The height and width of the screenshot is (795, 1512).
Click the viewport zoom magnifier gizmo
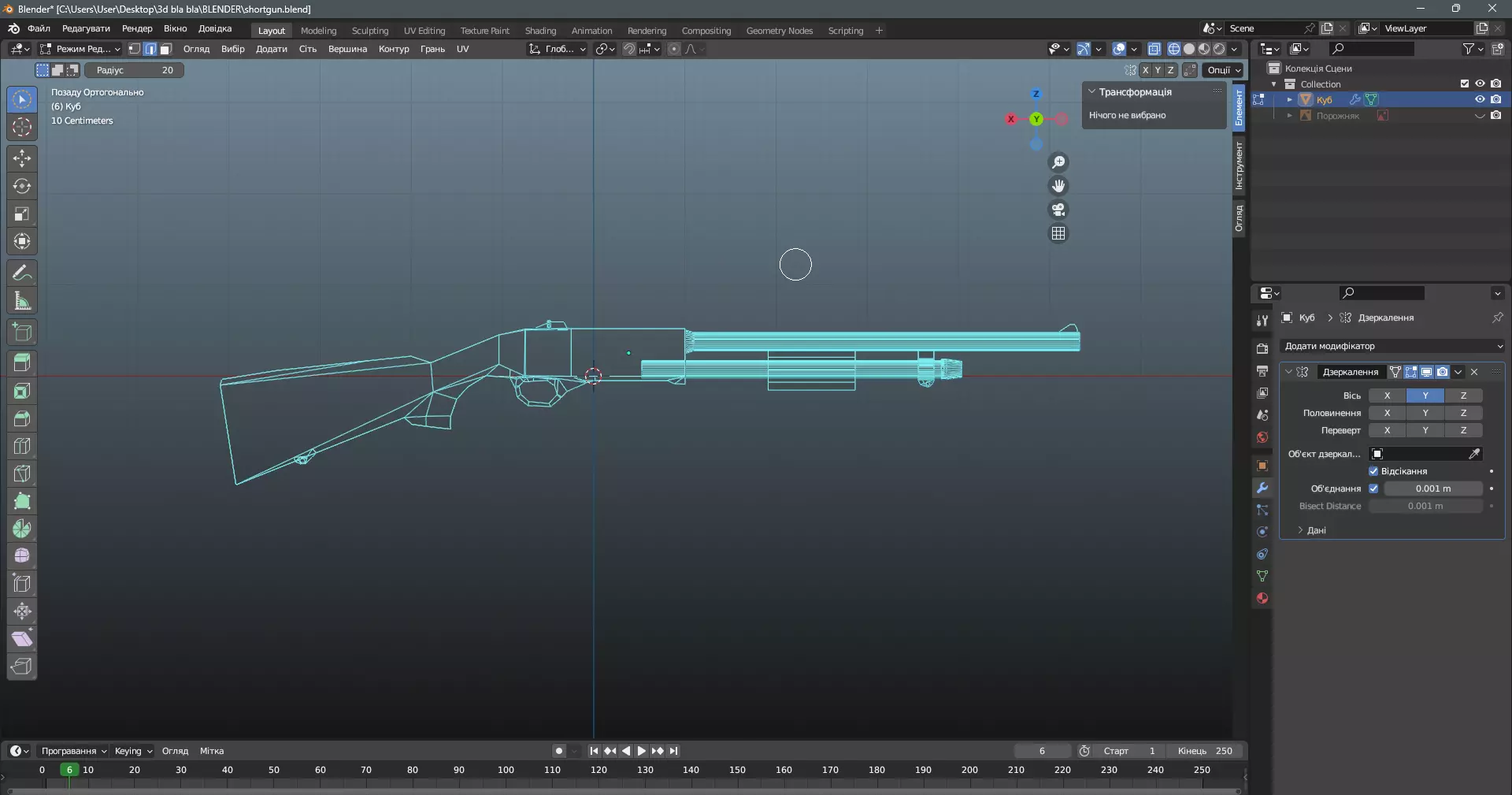click(x=1058, y=162)
